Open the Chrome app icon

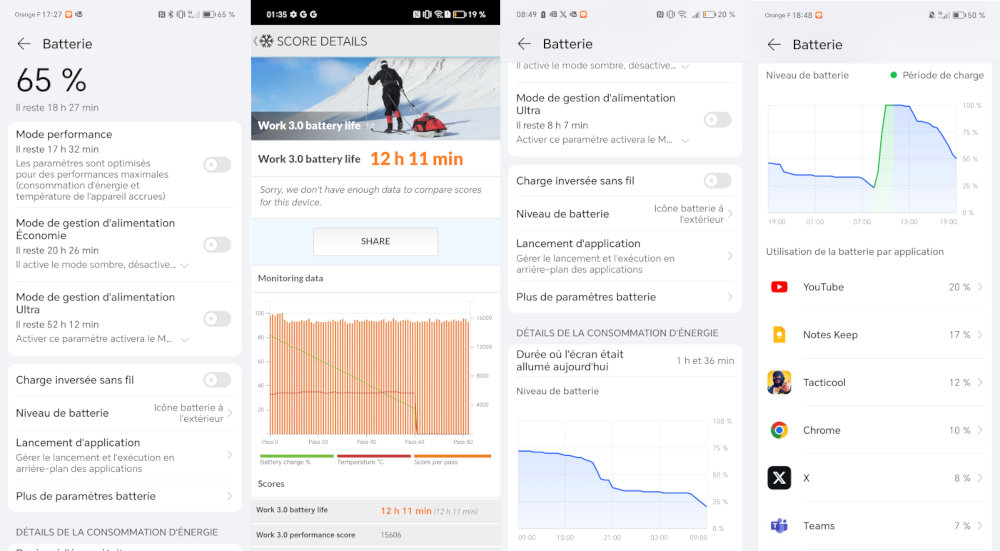coord(779,430)
